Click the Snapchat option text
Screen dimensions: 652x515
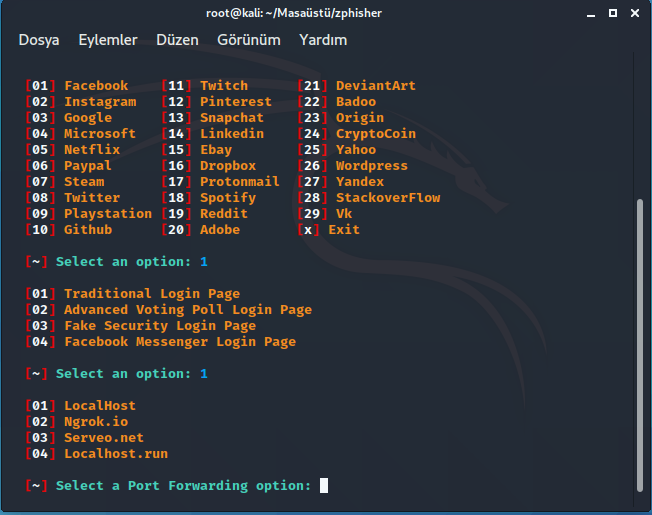(232, 118)
